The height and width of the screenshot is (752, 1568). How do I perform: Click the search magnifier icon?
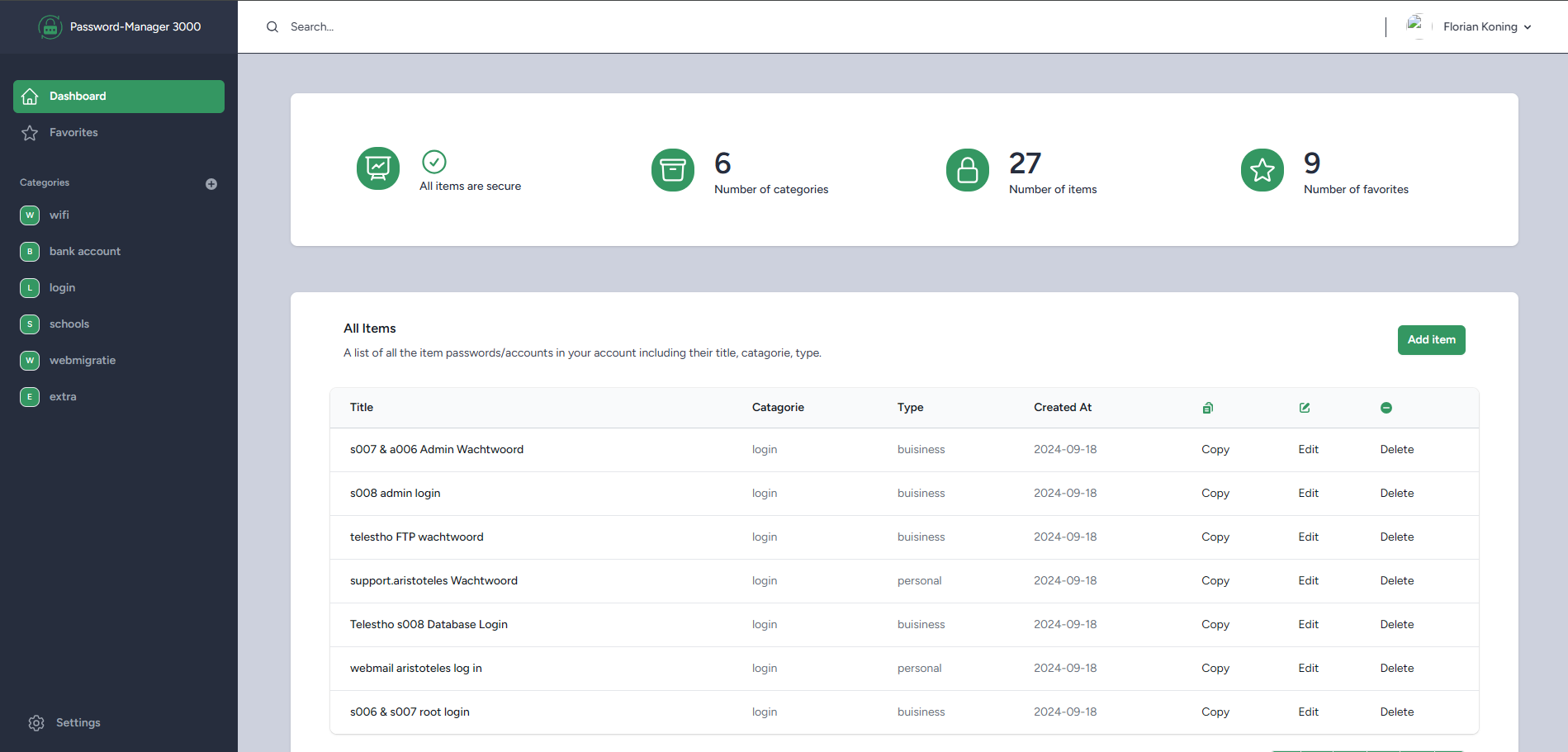[x=272, y=27]
